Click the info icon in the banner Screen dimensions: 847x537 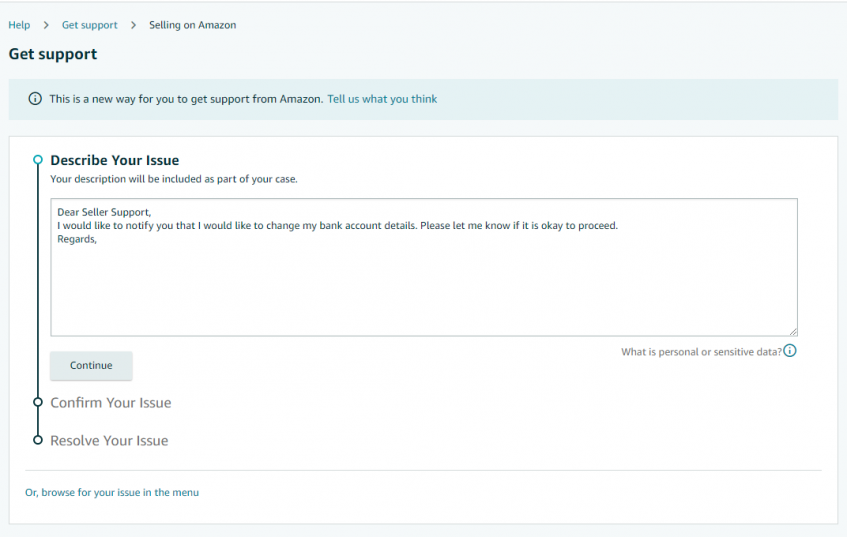(35, 99)
